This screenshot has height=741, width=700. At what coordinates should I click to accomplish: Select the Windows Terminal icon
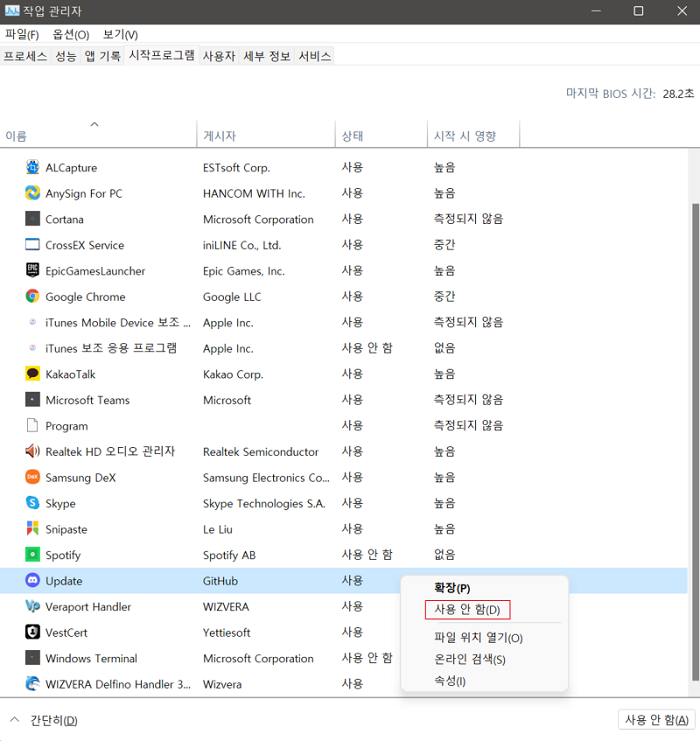pyautogui.click(x=32, y=658)
